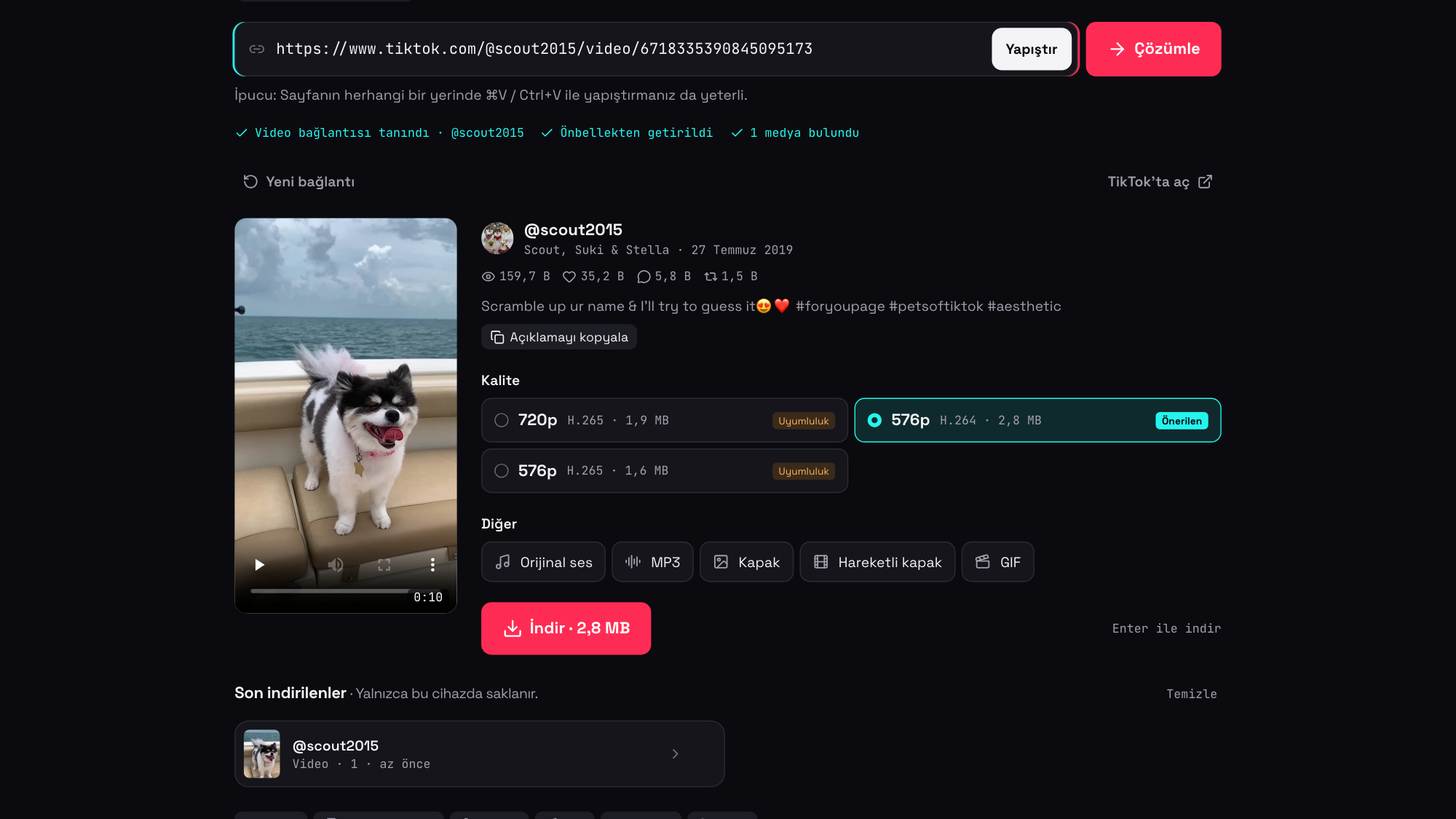The width and height of the screenshot is (1456, 819).
Task: Click '1 medya bulundu' status text
Action: (804, 132)
